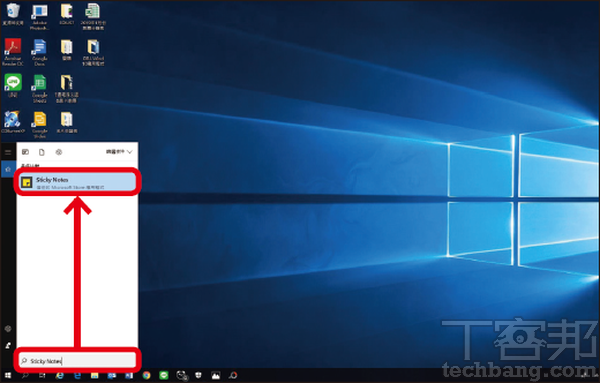Open Adobe Photoshop desktop shortcut
Image resolution: width=600 pixels, height=383 pixels.
click(x=39, y=17)
